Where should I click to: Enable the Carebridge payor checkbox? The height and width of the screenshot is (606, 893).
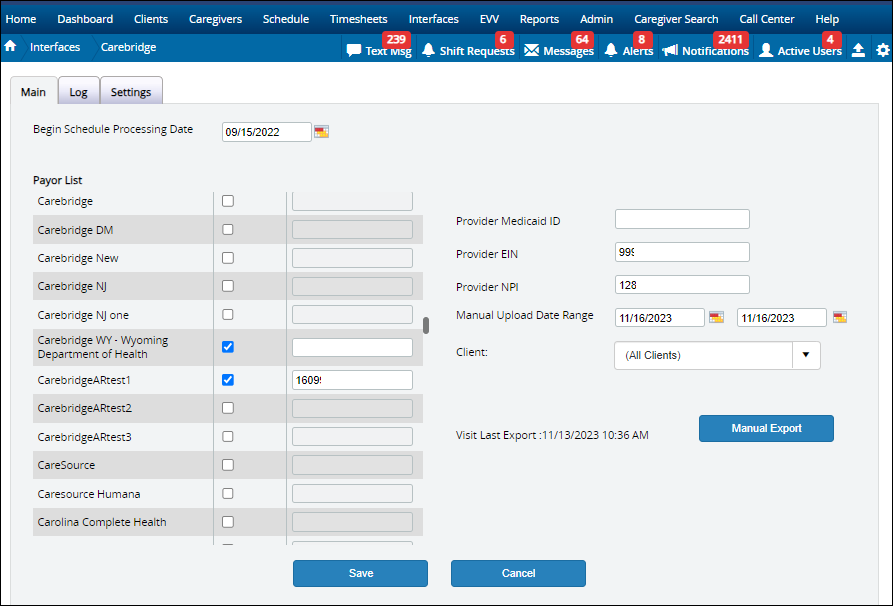coord(228,201)
